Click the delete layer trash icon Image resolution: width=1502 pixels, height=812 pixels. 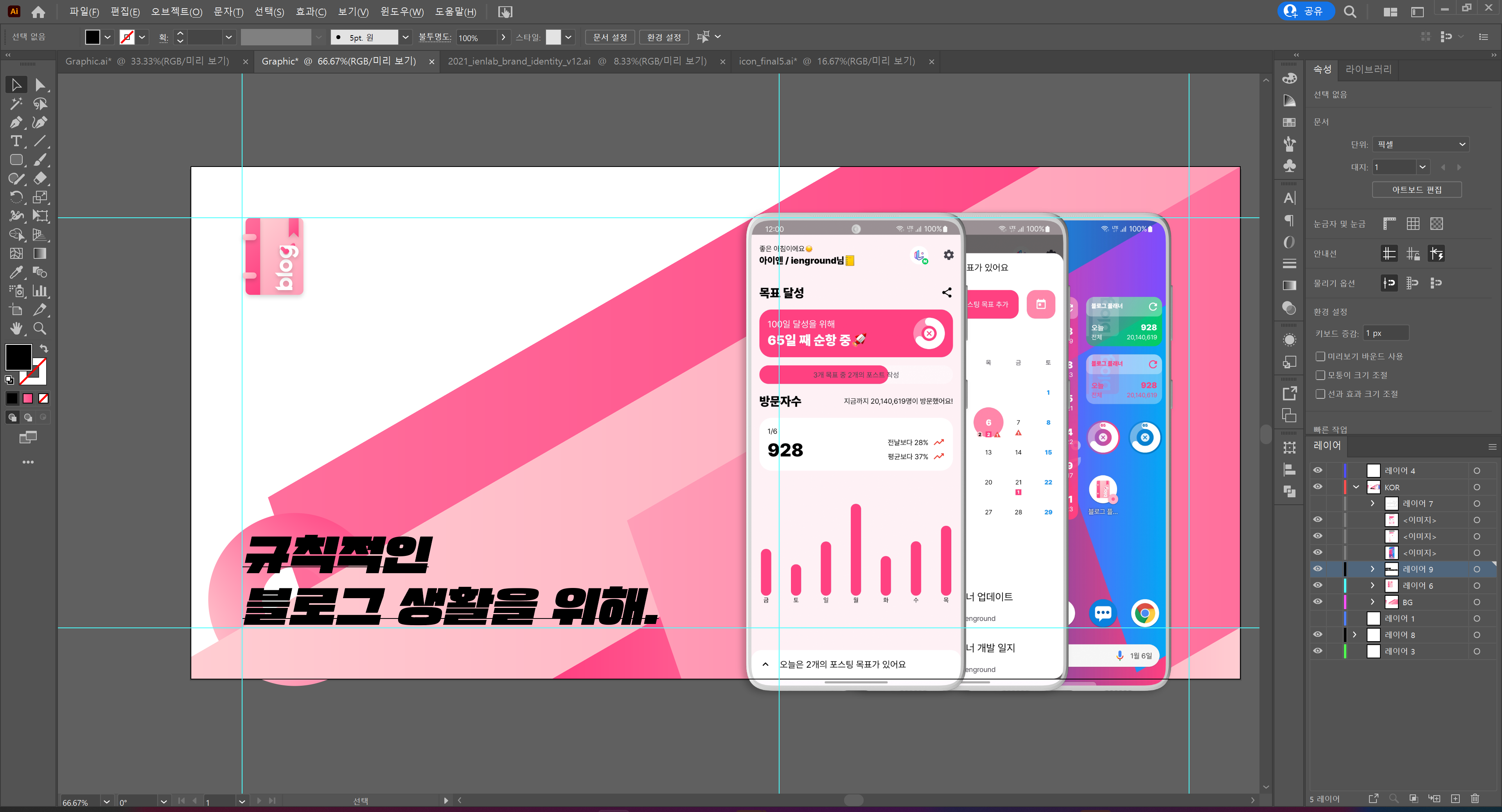point(1475,798)
